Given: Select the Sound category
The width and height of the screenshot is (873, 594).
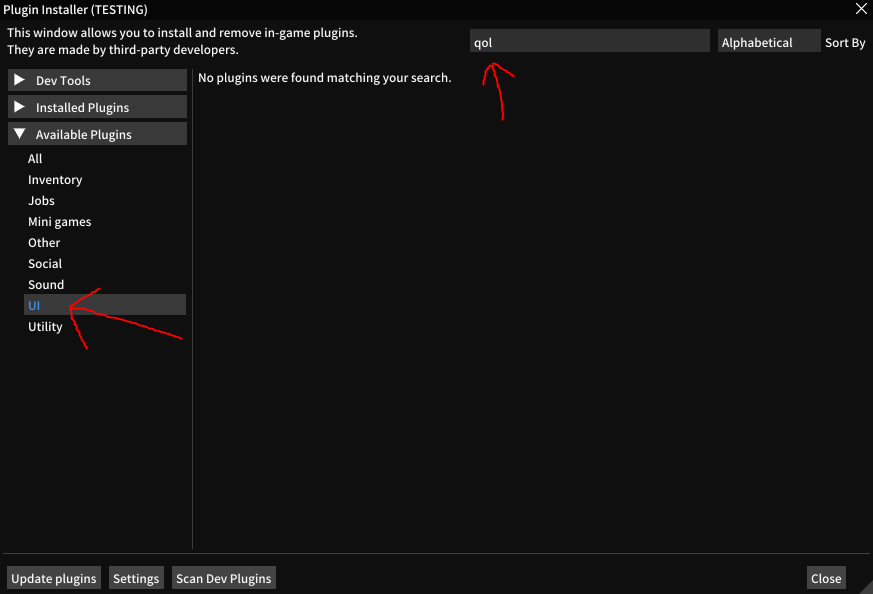Looking at the screenshot, I should tap(46, 284).
